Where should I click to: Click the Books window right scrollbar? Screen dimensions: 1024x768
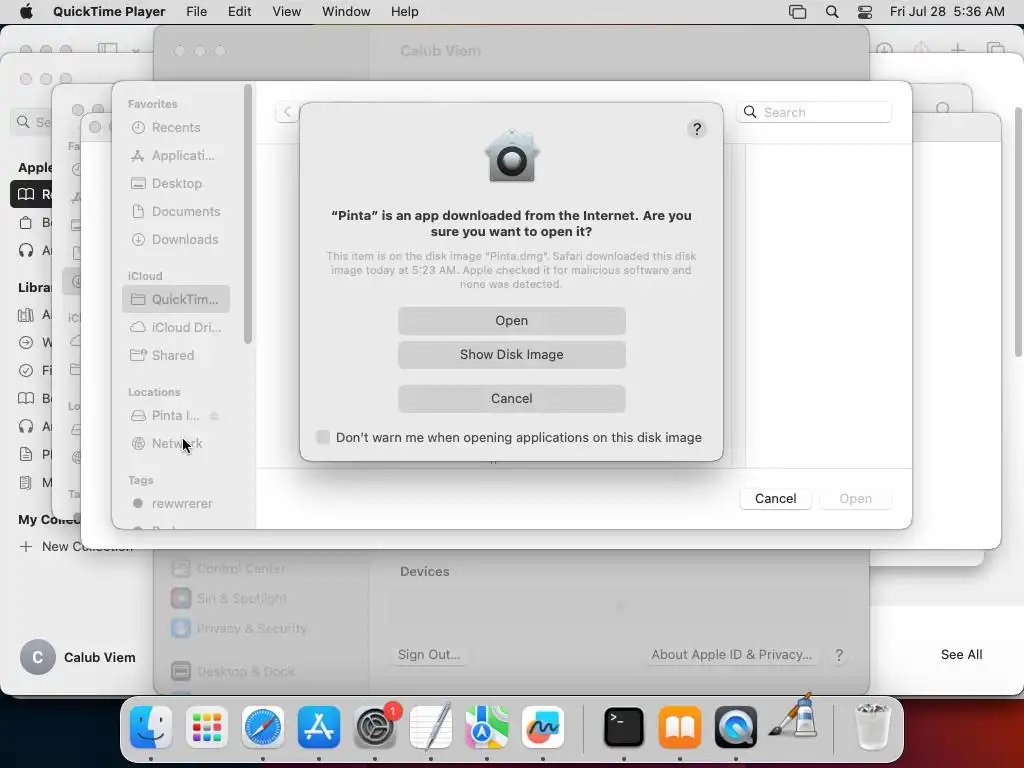tap(1018, 232)
